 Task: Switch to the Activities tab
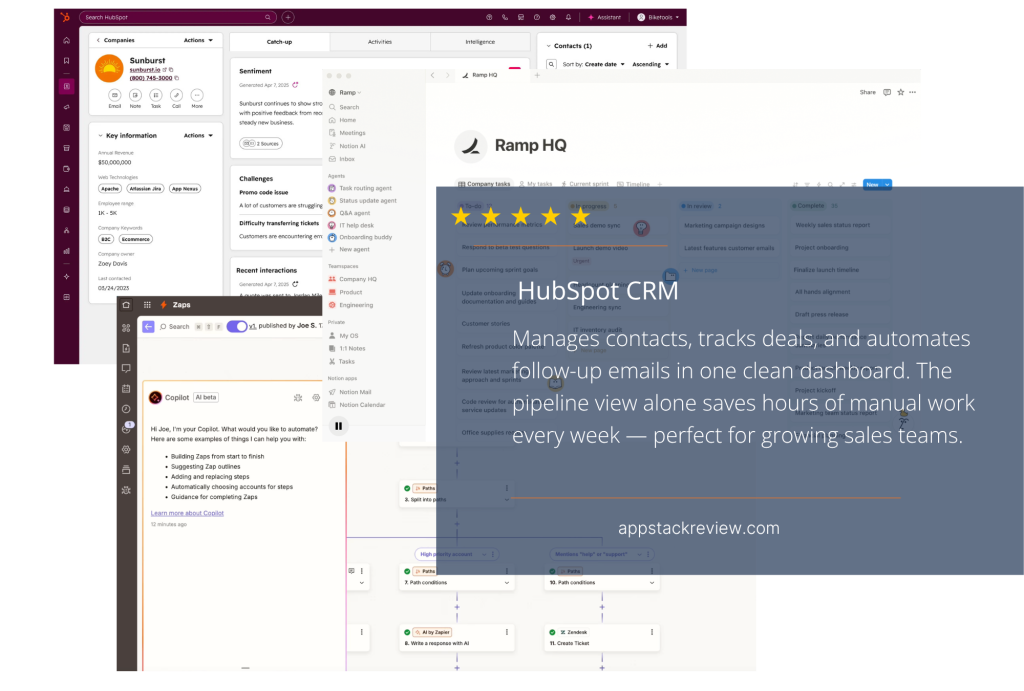[x=379, y=42]
